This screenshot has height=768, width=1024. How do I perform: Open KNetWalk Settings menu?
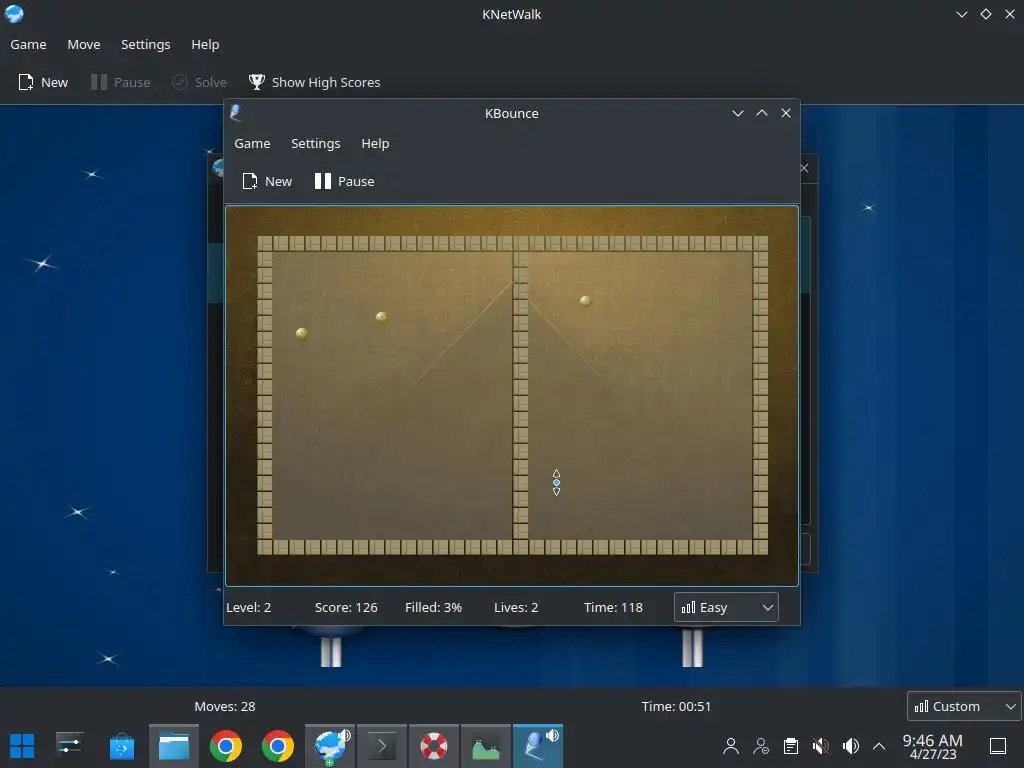[x=146, y=44]
